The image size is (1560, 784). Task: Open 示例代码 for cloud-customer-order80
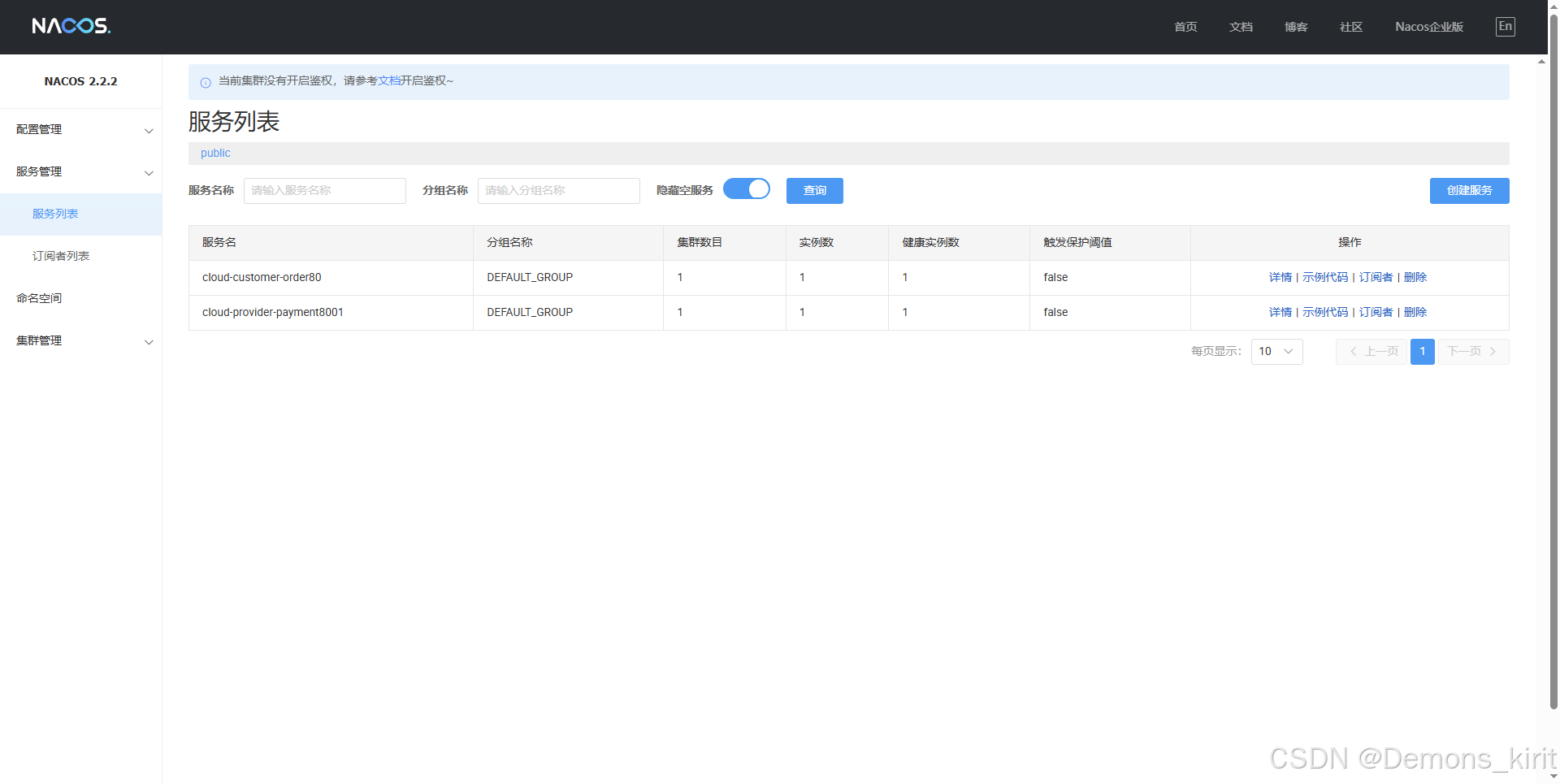pyautogui.click(x=1325, y=278)
